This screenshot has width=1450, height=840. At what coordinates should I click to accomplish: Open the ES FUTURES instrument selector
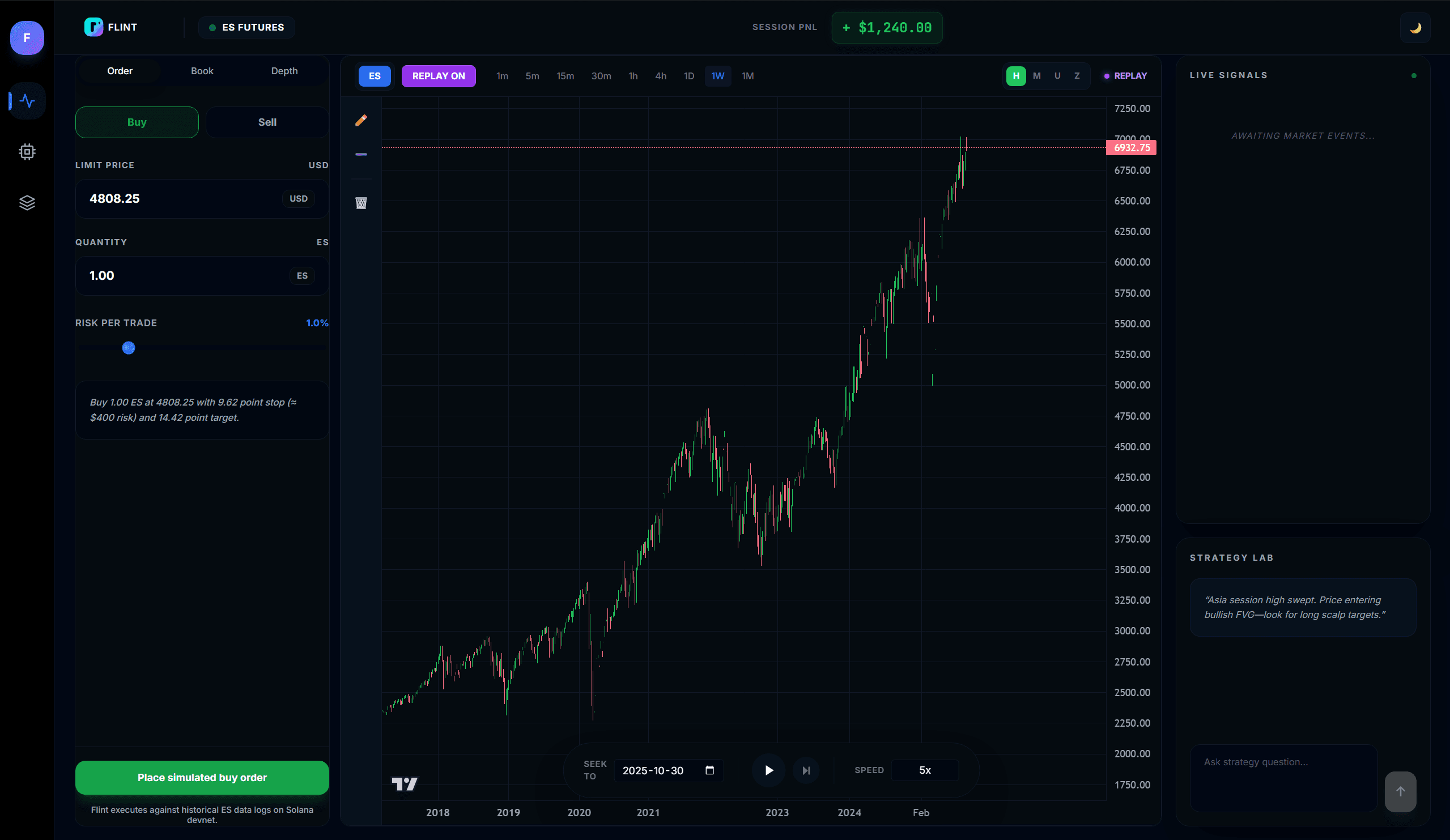[x=247, y=28]
